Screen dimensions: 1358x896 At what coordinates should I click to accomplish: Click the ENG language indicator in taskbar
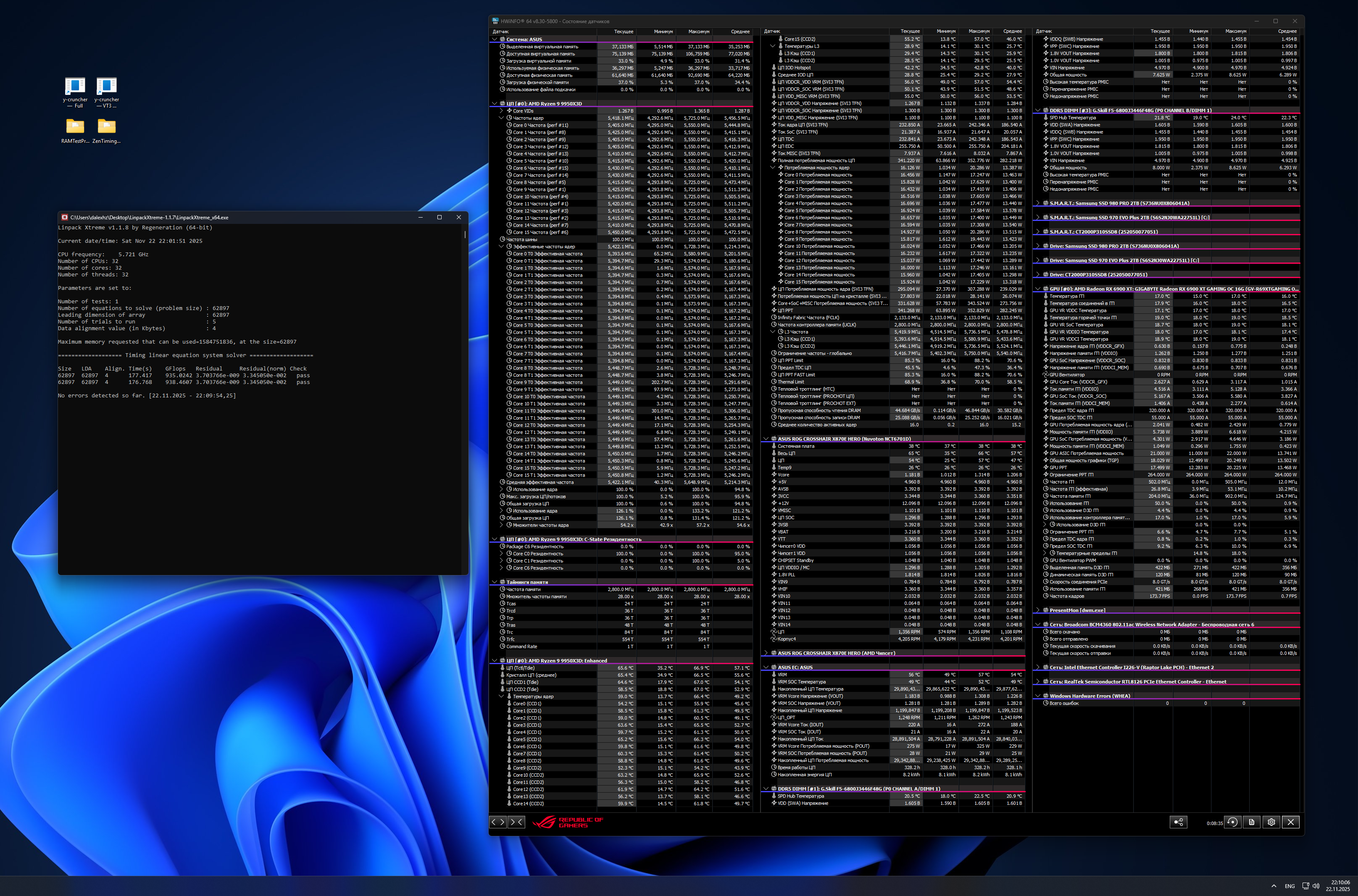pyautogui.click(x=1290, y=886)
